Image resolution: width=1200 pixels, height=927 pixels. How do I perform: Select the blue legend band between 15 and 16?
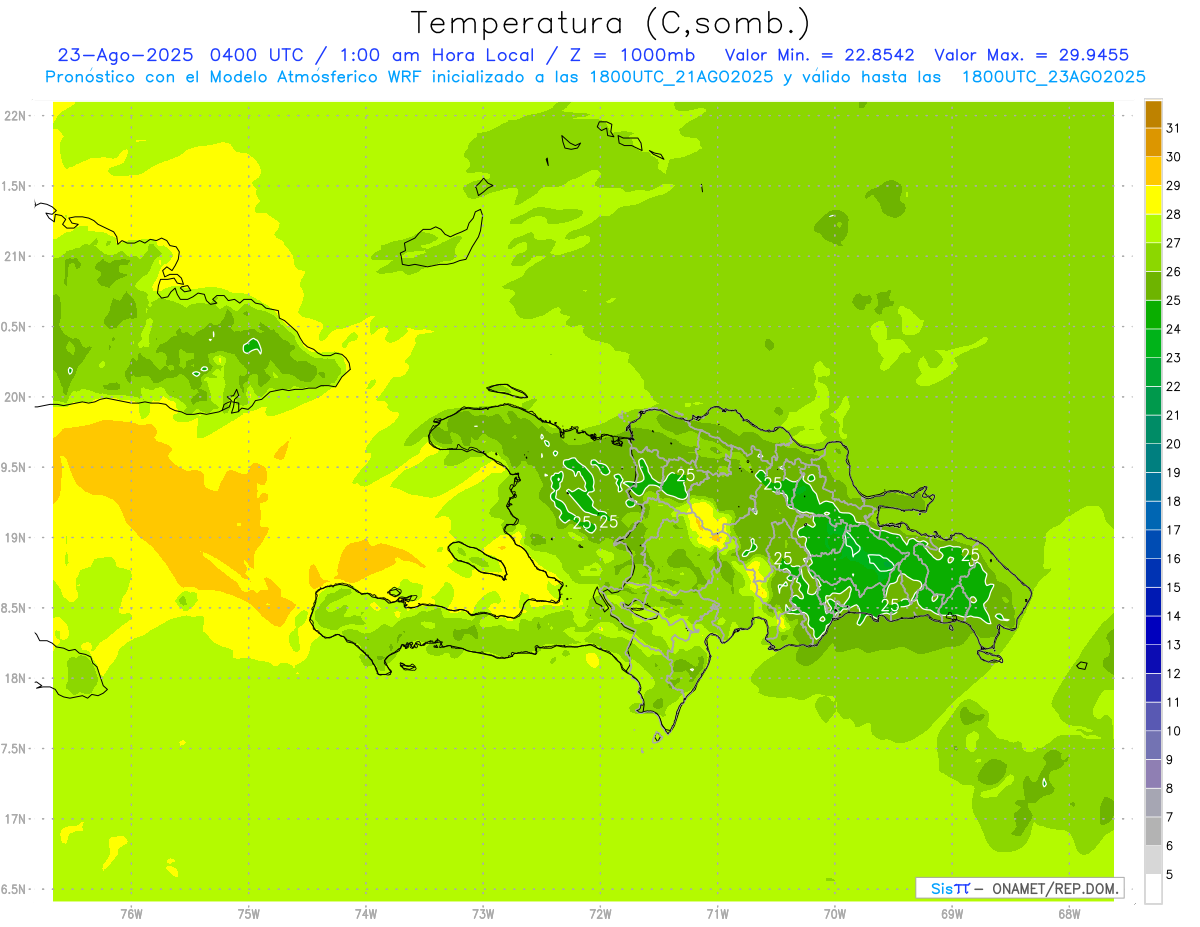click(1153, 573)
